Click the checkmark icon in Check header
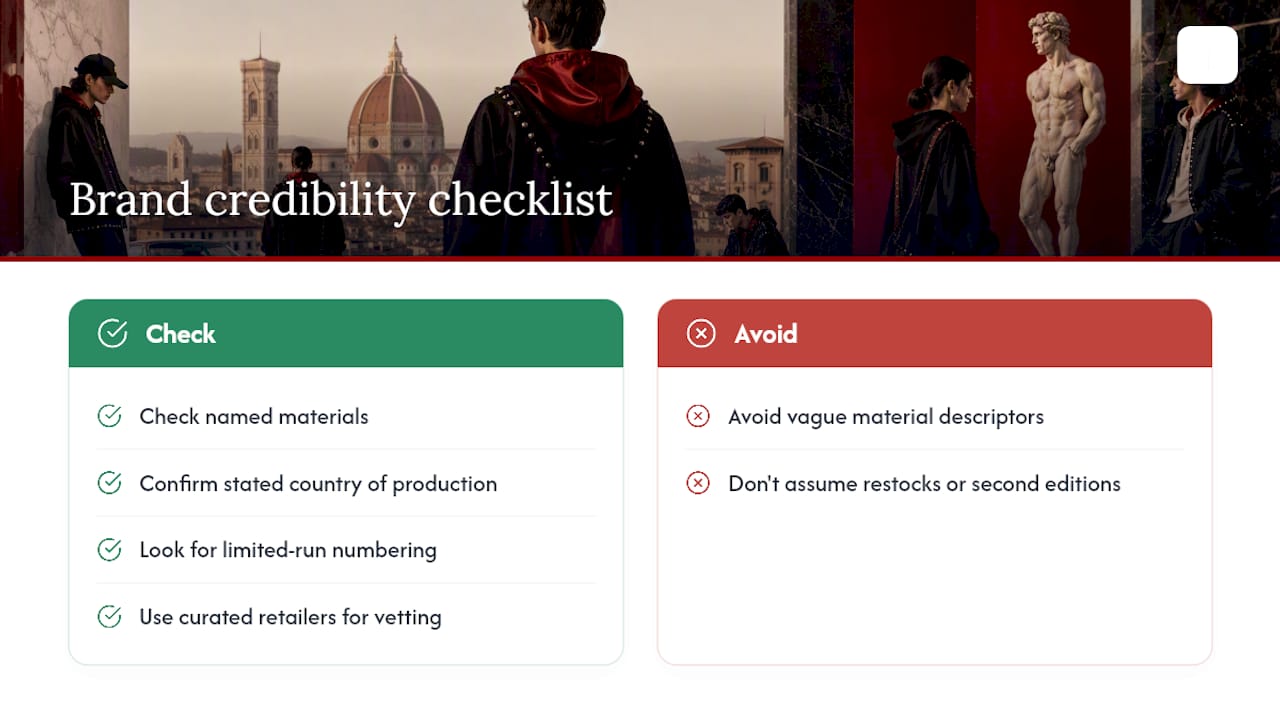Screen dimensions: 1280x720 point(112,334)
